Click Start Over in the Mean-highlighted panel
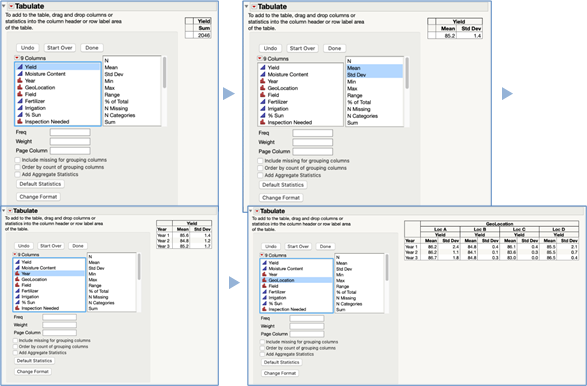 pyautogui.click(x=302, y=48)
